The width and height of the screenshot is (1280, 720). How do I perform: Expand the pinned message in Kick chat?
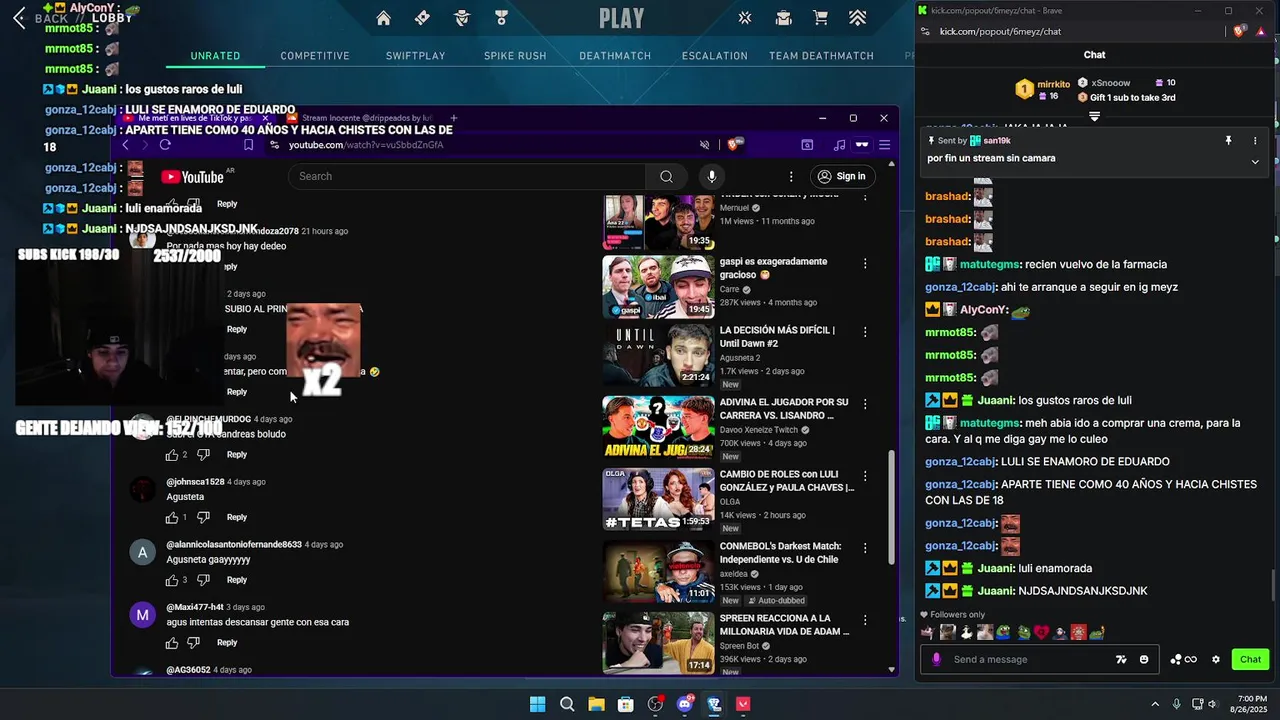click(x=1255, y=161)
